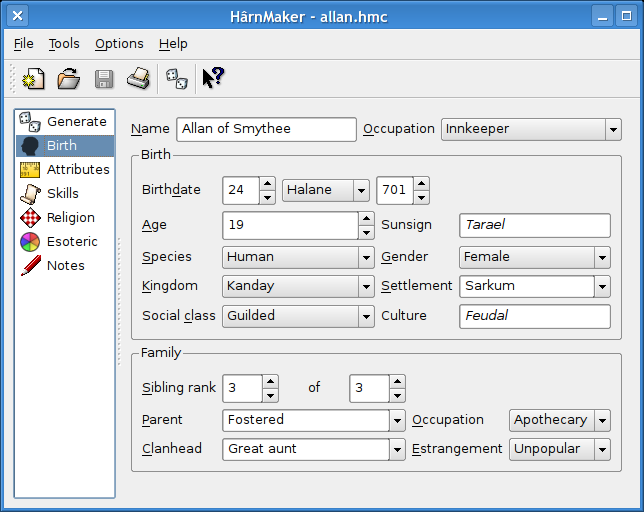This screenshot has width=644, height=512.
Task: Open the Clanhead Great aunt dropdown arrow
Action: pos(397,450)
